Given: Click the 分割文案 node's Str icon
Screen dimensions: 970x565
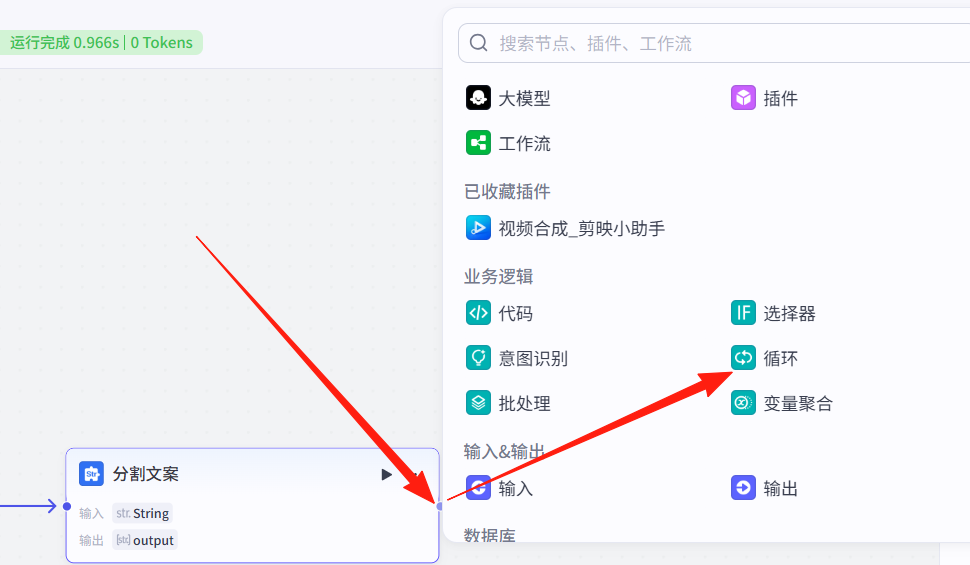Looking at the screenshot, I should point(92,474).
